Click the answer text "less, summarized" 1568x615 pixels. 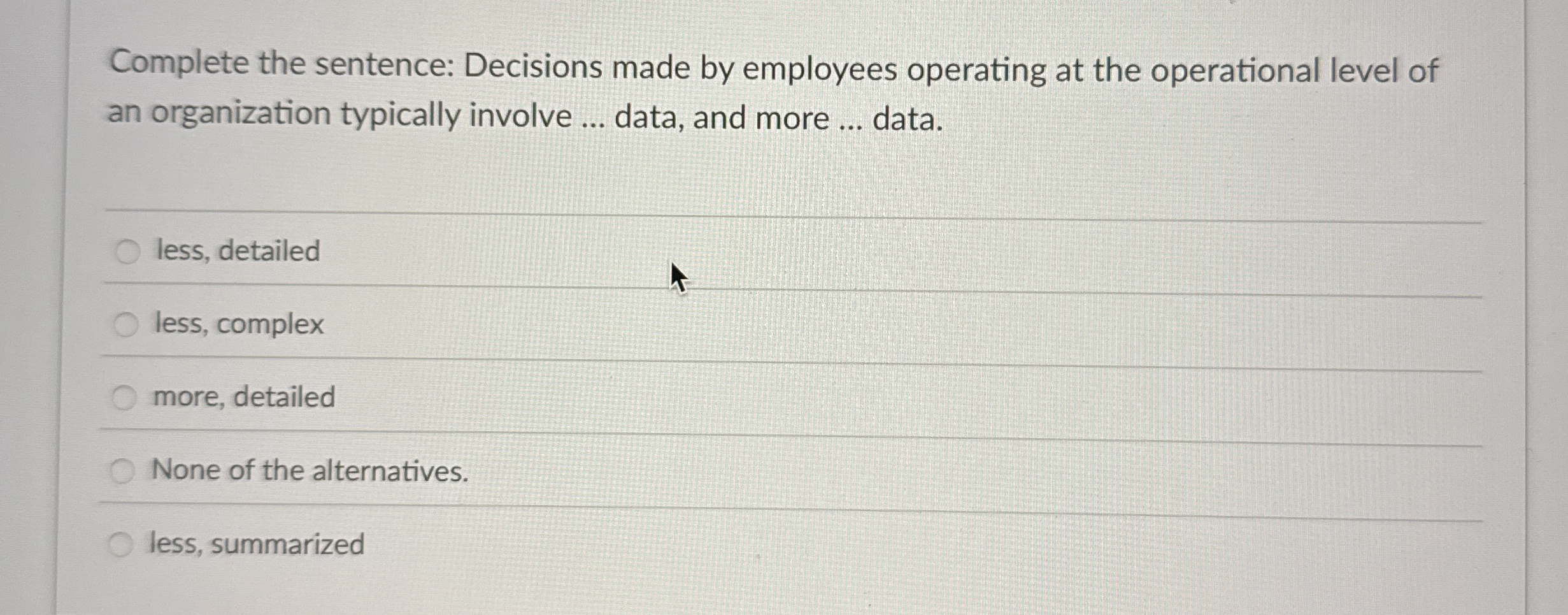pyautogui.click(x=255, y=542)
